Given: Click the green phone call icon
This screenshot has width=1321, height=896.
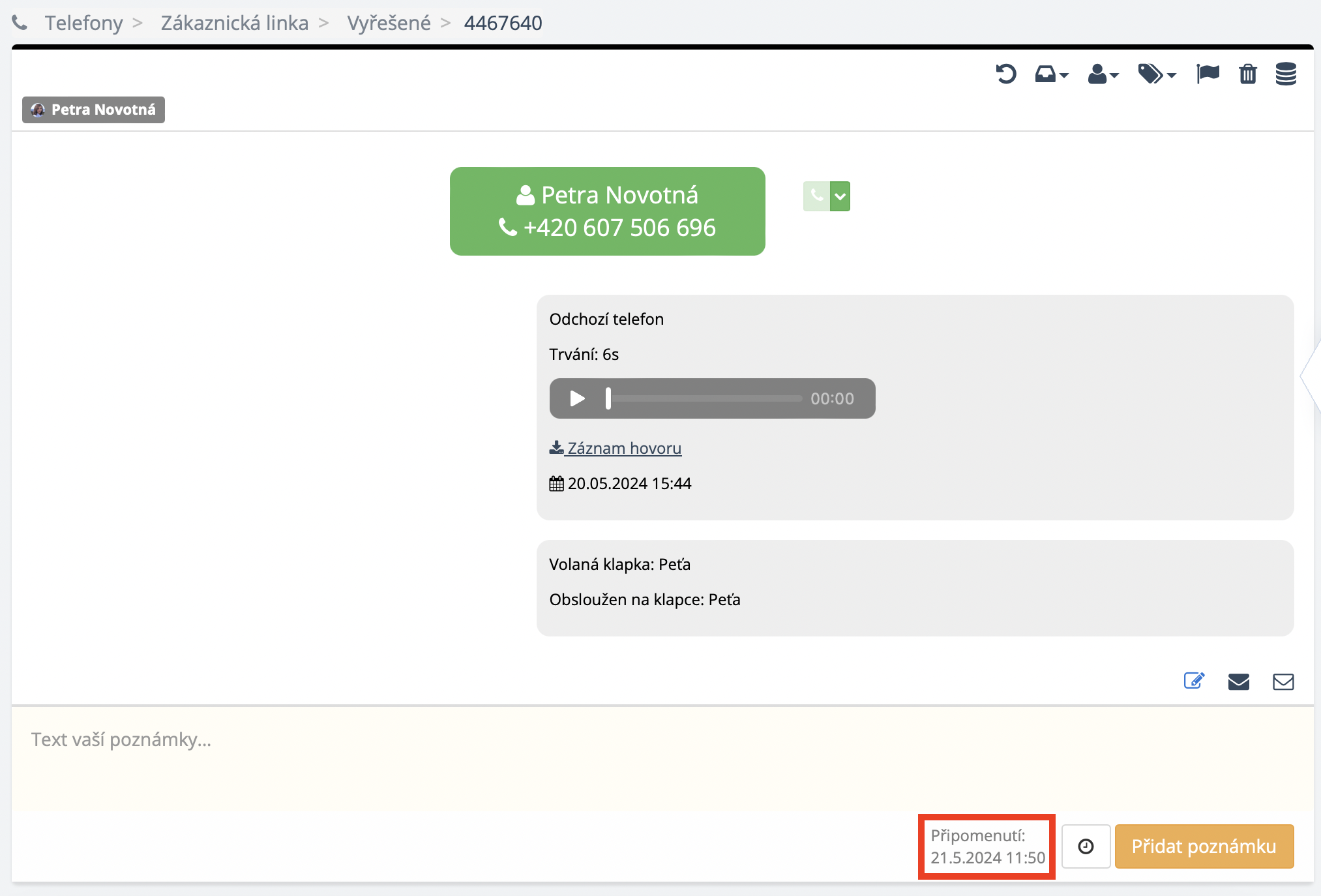Looking at the screenshot, I should 816,196.
